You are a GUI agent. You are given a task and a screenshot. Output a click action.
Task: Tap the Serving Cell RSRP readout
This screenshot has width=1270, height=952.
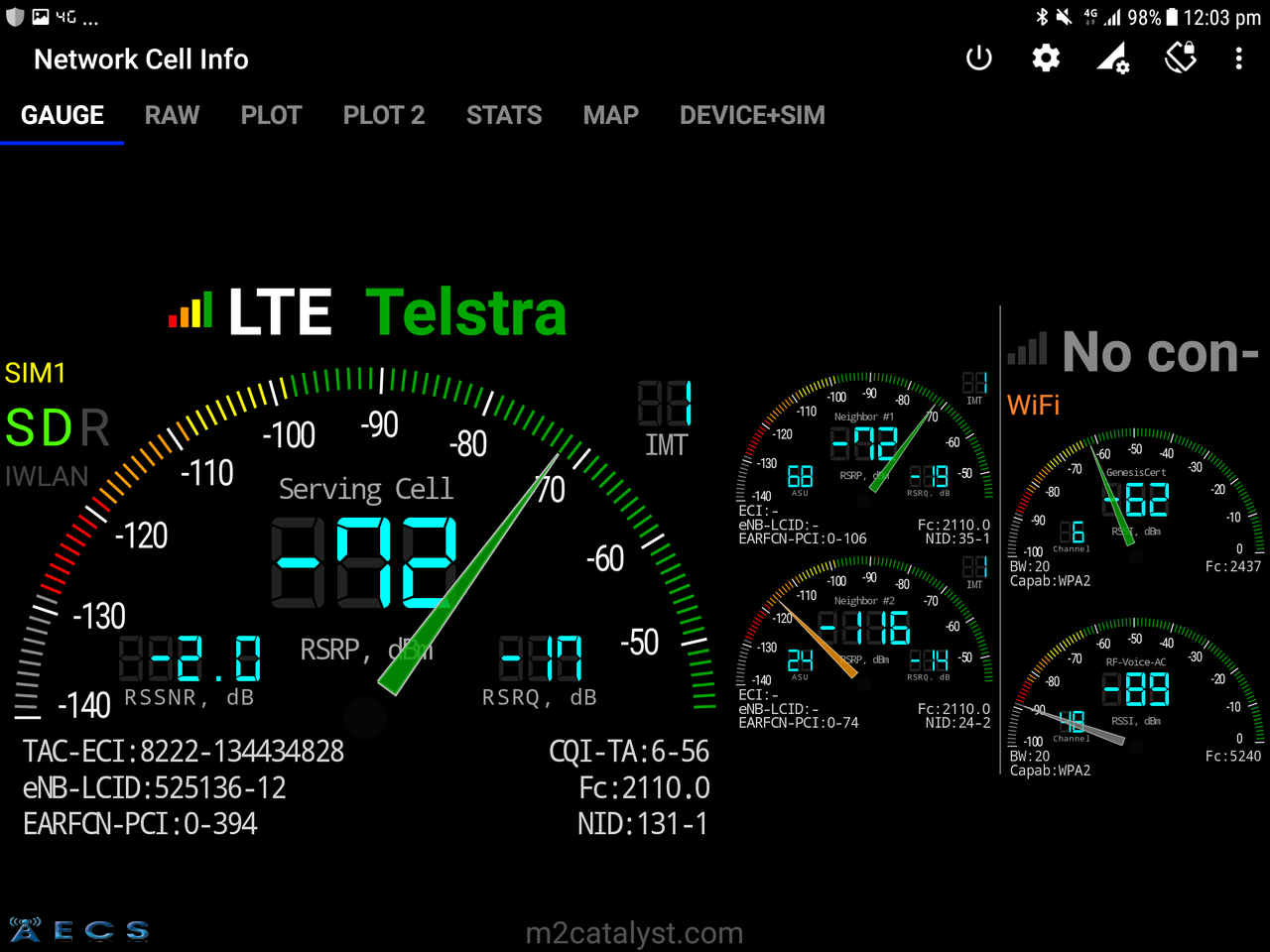(x=365, y=560)
